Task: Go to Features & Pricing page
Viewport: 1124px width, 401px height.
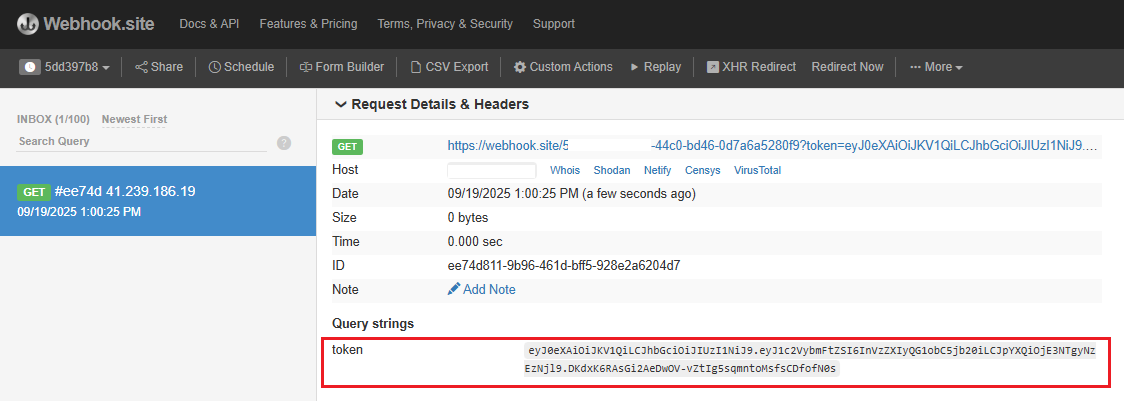Action: (309, 23)
